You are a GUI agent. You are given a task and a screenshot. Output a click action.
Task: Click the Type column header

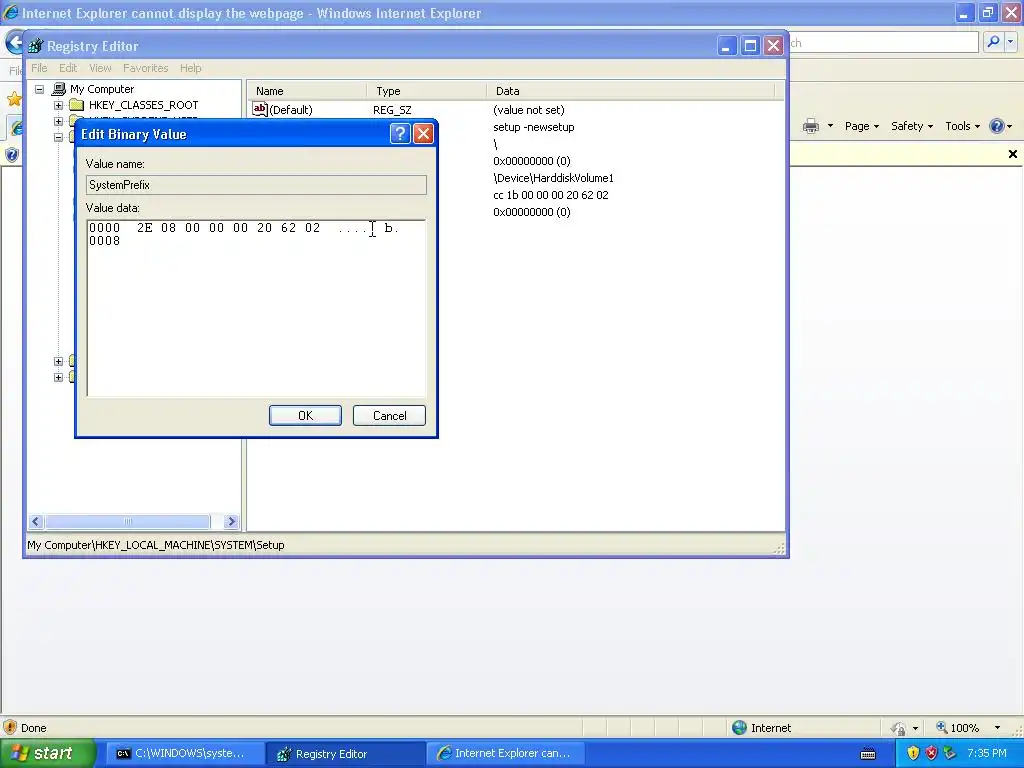click(426, 91)
